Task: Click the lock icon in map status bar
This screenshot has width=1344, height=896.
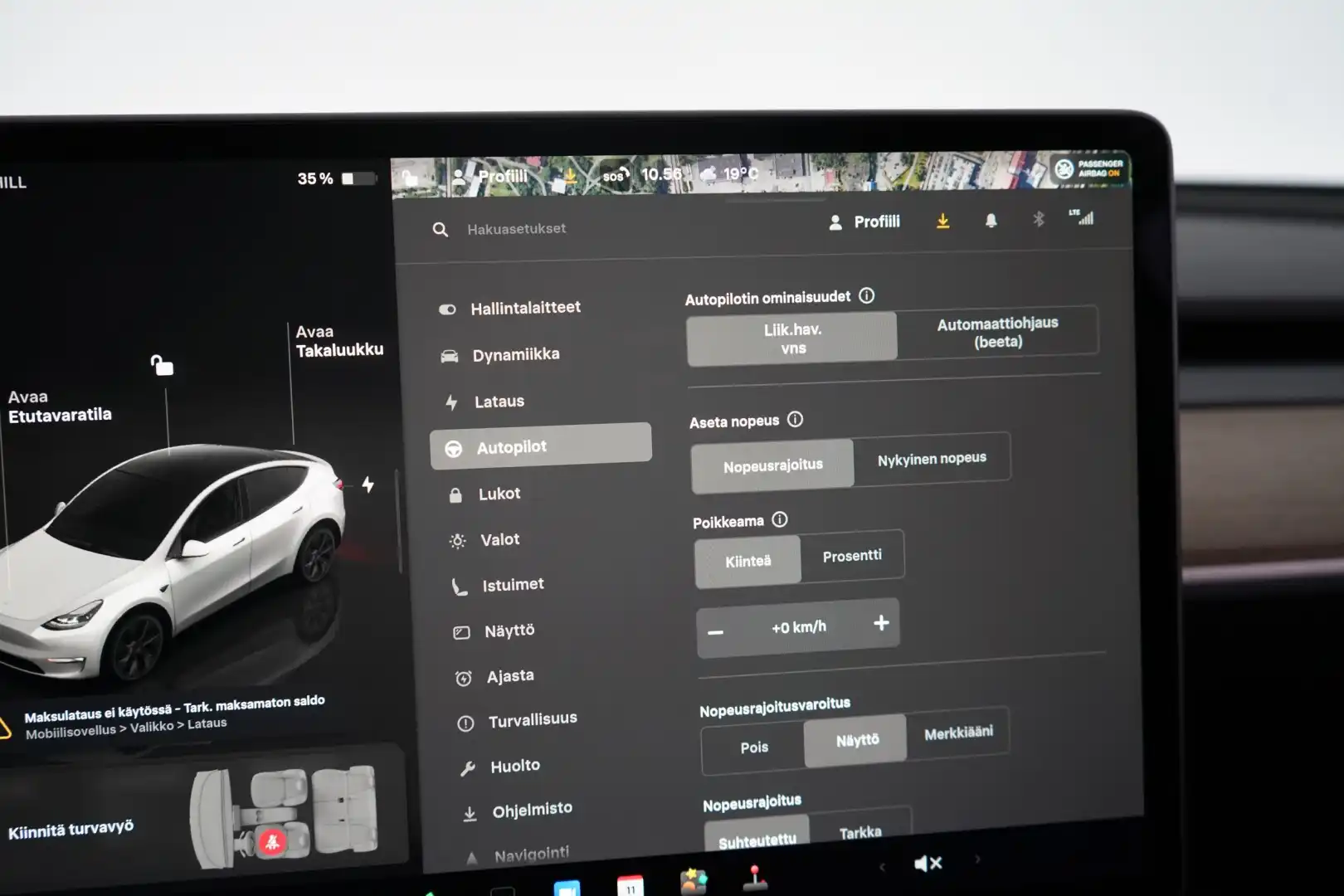Action: [410, 177]
